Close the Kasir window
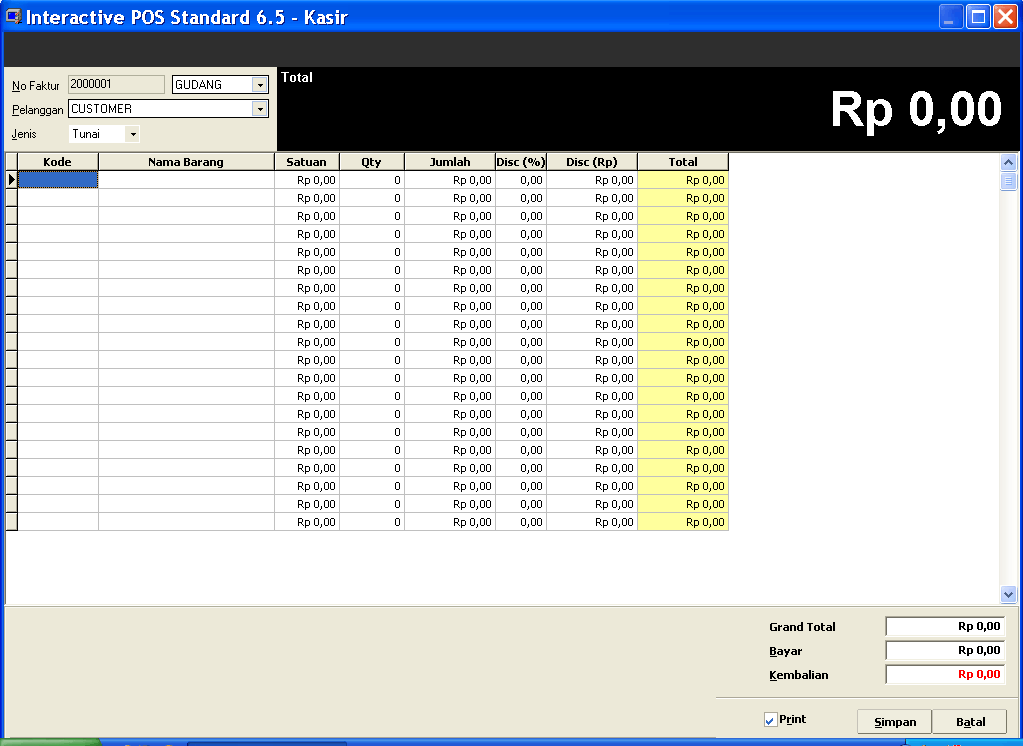The height and width of the screenshot is (746, 1023). 1005,16
